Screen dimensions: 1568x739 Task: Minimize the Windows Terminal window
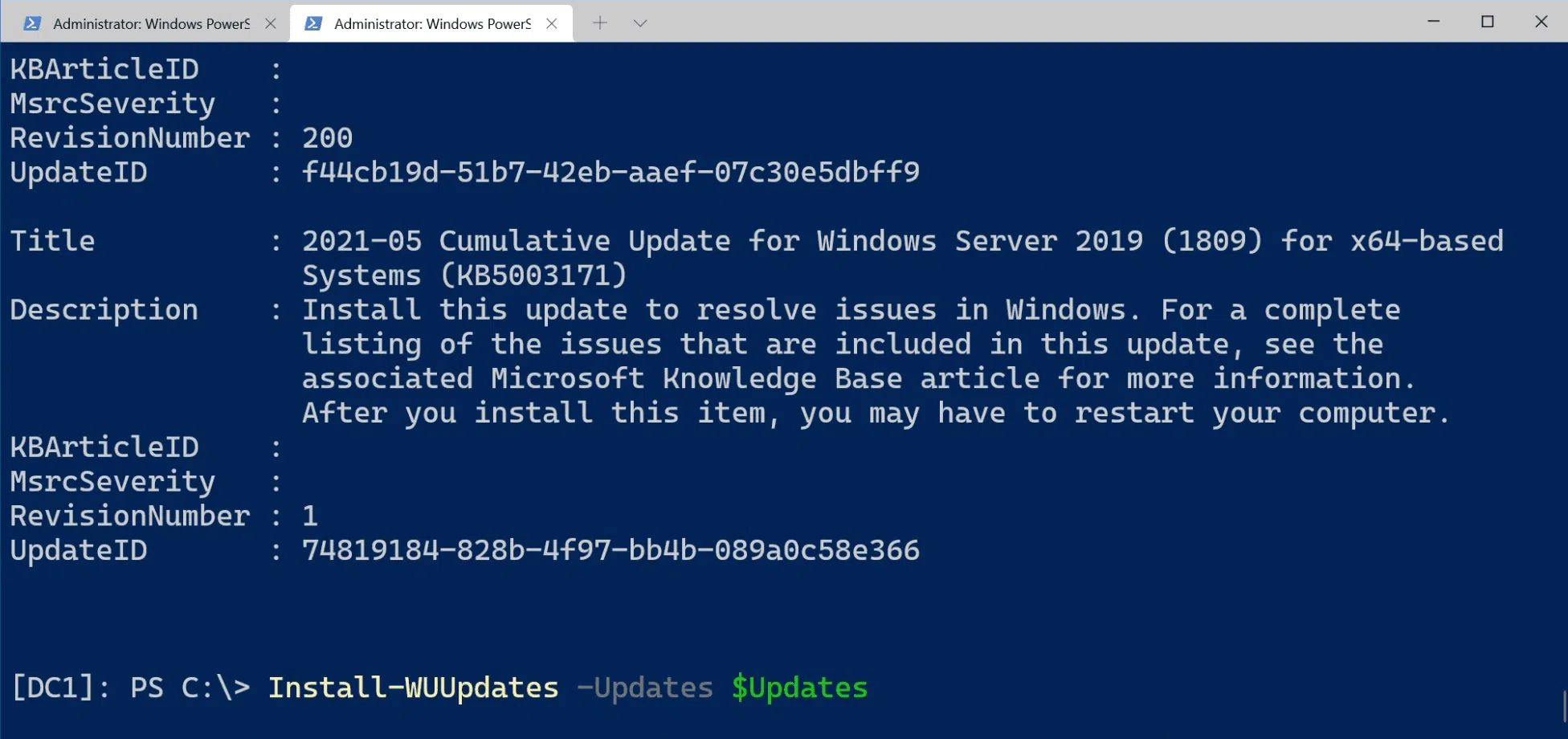pos(1434,21)
